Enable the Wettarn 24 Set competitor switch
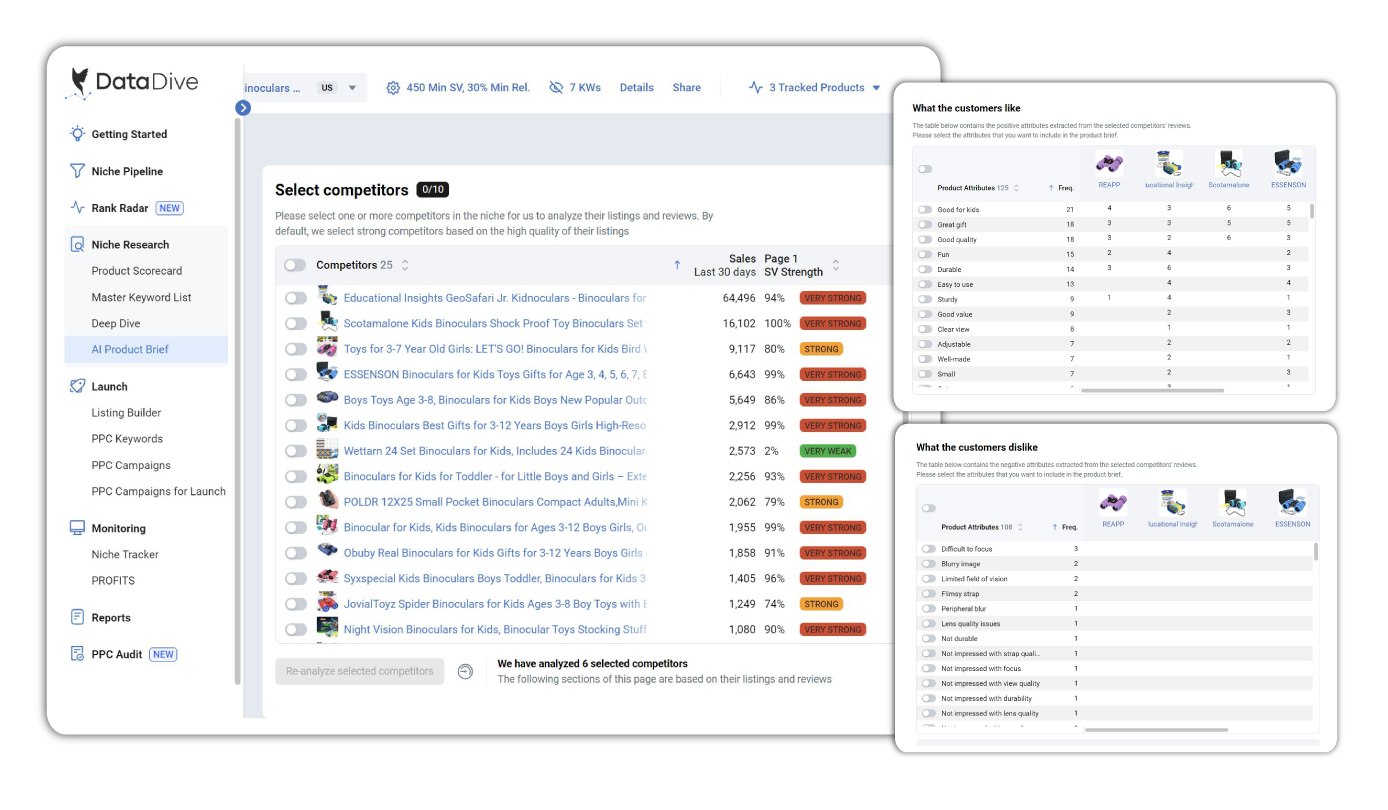This screenshot has height=810, width=1388. pyautogui.click(x=295, y=451)
